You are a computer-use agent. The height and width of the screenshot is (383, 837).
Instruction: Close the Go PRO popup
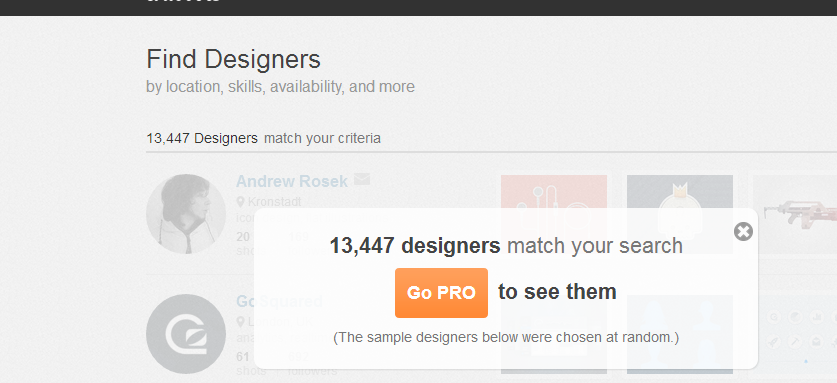[x=743, y=232]
